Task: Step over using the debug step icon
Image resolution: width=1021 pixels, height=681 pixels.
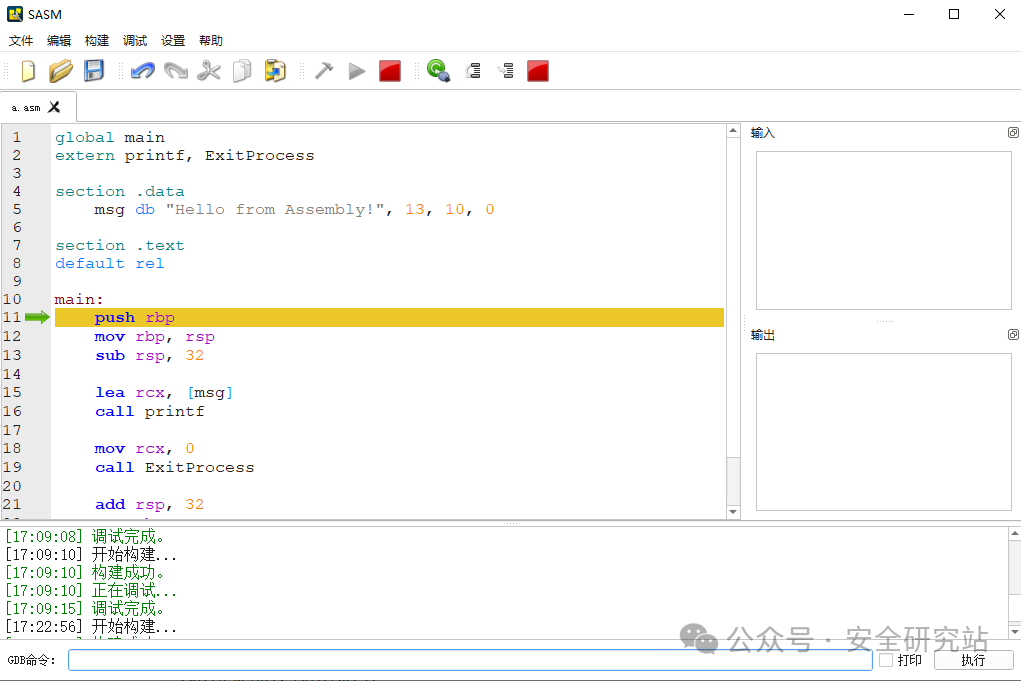Action: pyautogui.click(x=473, y=71)
